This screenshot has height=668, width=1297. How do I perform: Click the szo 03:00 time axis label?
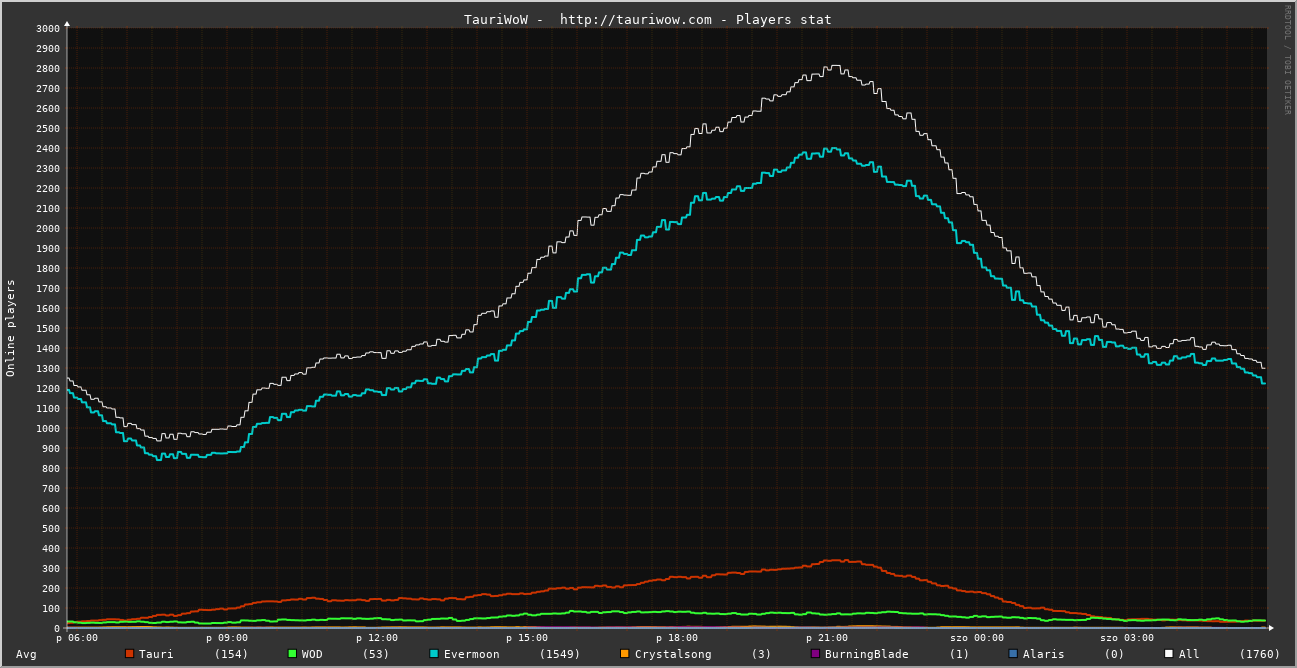[1127, 638]
